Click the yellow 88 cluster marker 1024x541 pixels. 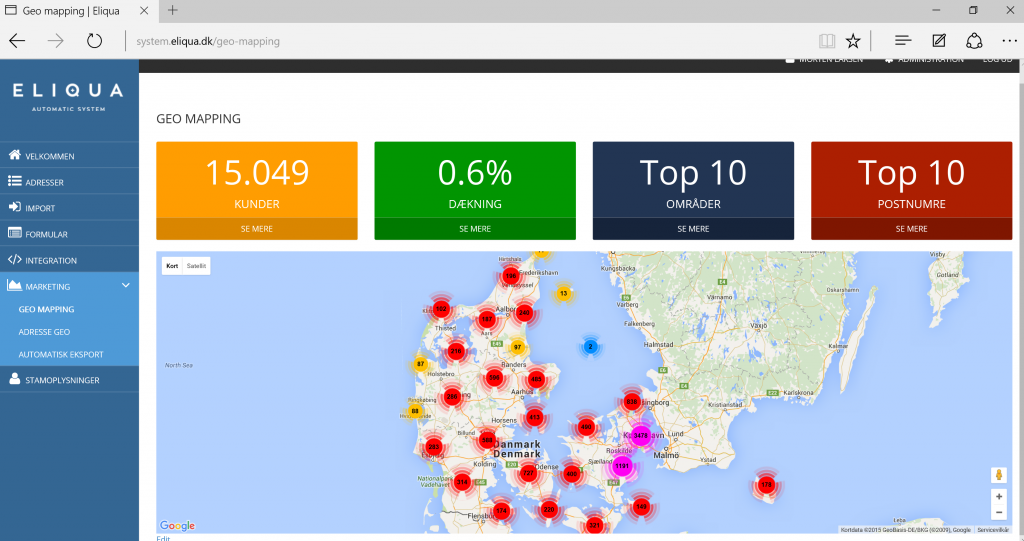(415, 411)
